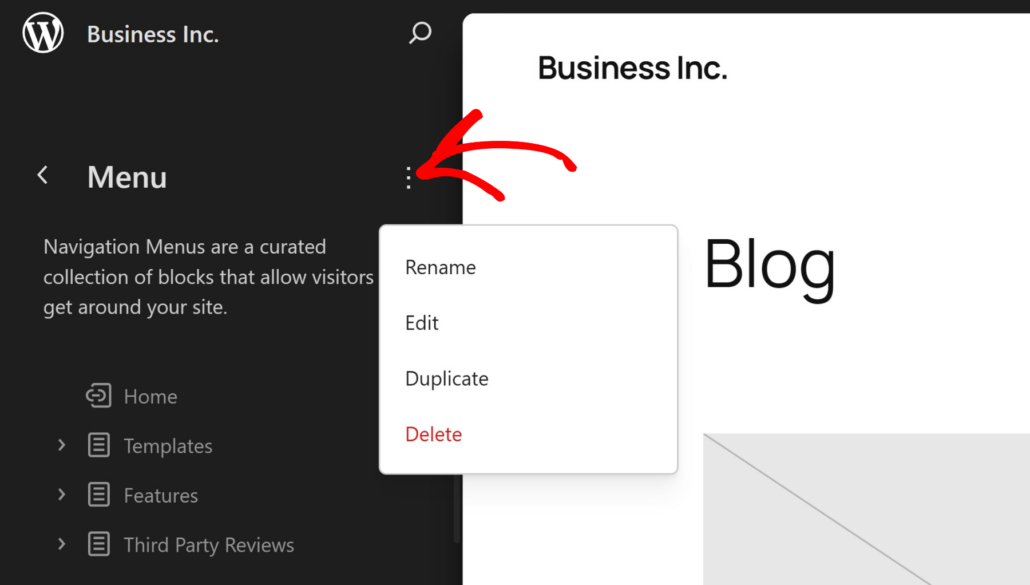Open the three-dot options menu beside Menu
Image resolution: width=1030 pixels, height=585 pixels.
coord(408,177)
